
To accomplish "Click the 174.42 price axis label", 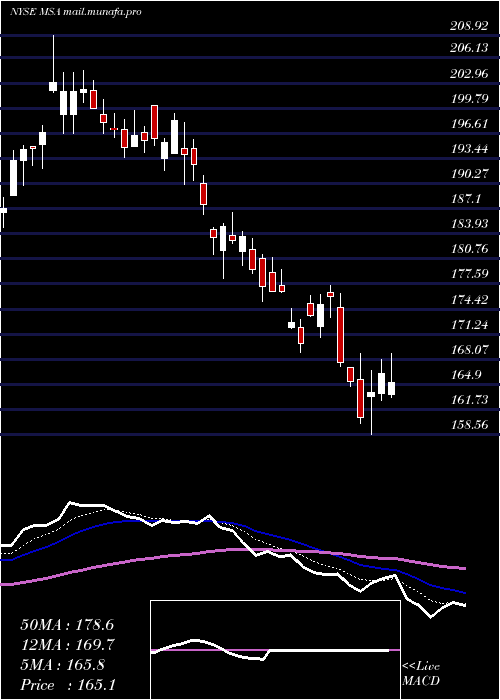I will [x=469, y=300].
